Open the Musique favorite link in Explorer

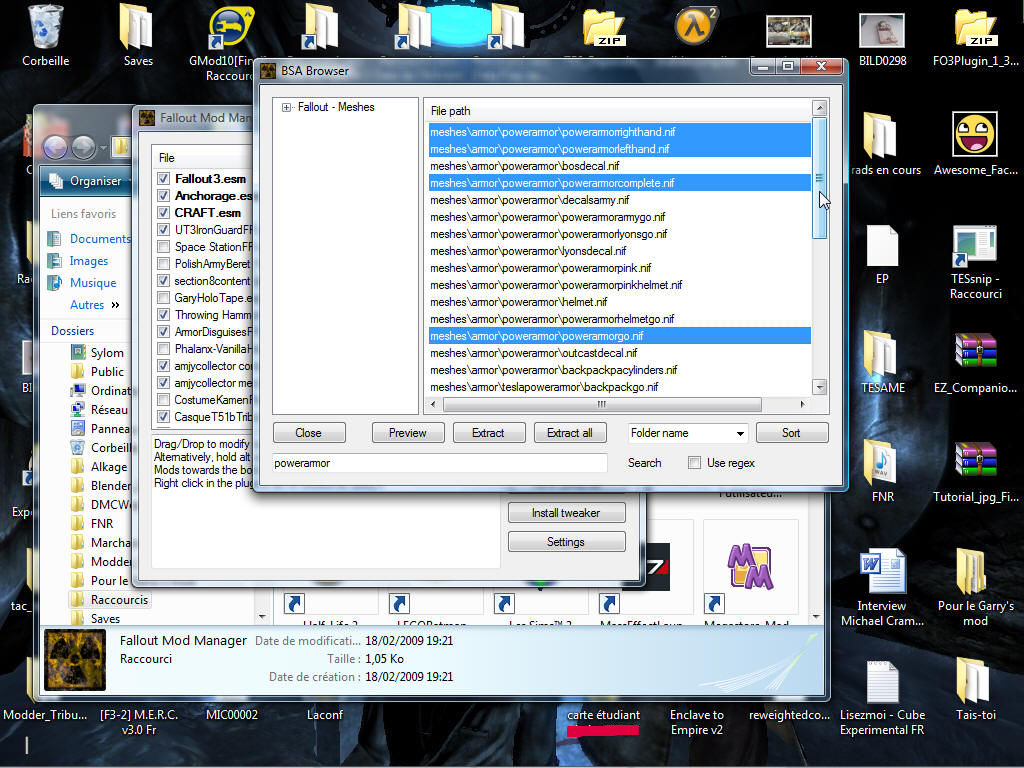pyautogui.click(x=93, y=283)
